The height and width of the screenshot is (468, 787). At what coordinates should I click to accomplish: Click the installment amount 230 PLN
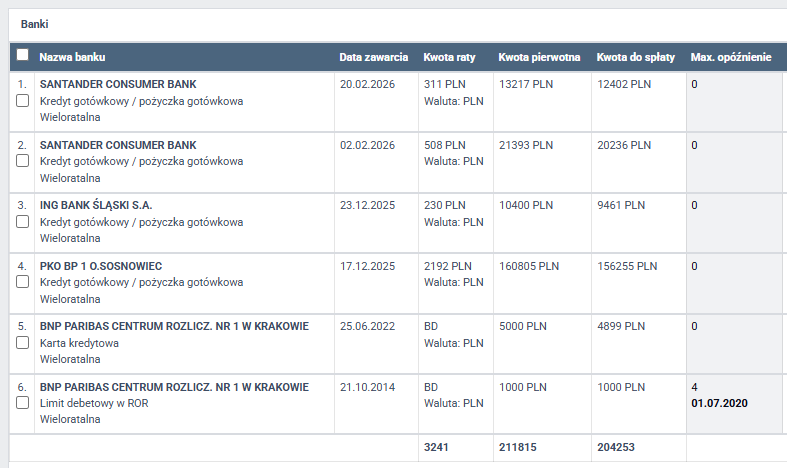tap(445, 205)
